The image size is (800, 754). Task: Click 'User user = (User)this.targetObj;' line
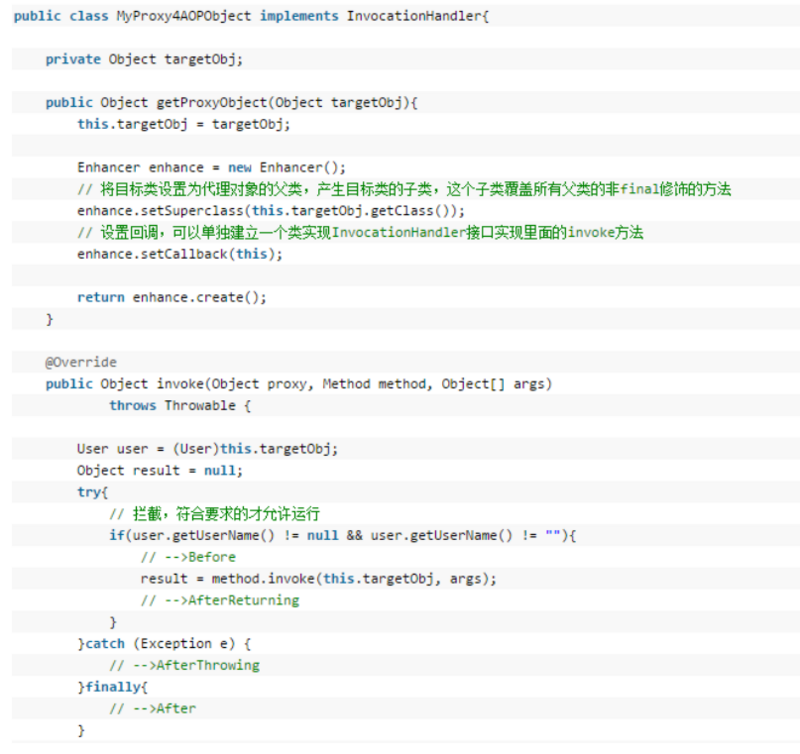pos(208,449)
